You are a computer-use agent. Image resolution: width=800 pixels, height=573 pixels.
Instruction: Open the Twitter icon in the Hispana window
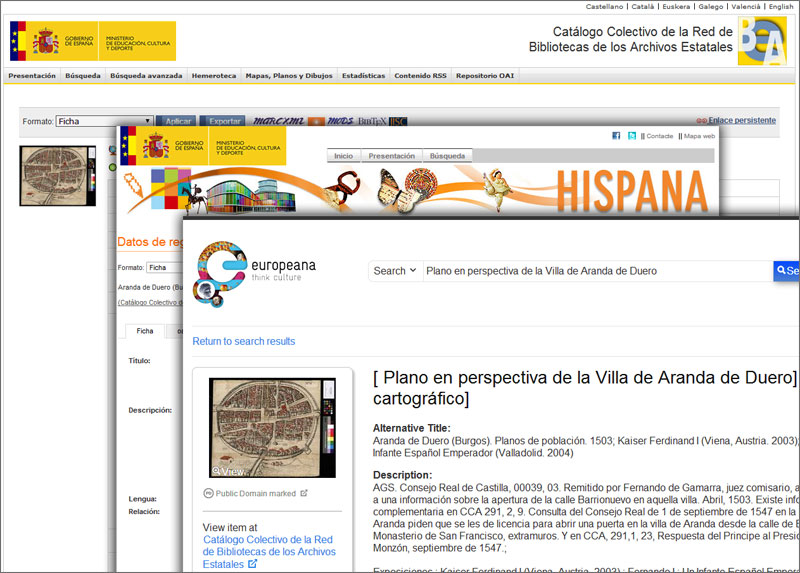tap(632, 136)
